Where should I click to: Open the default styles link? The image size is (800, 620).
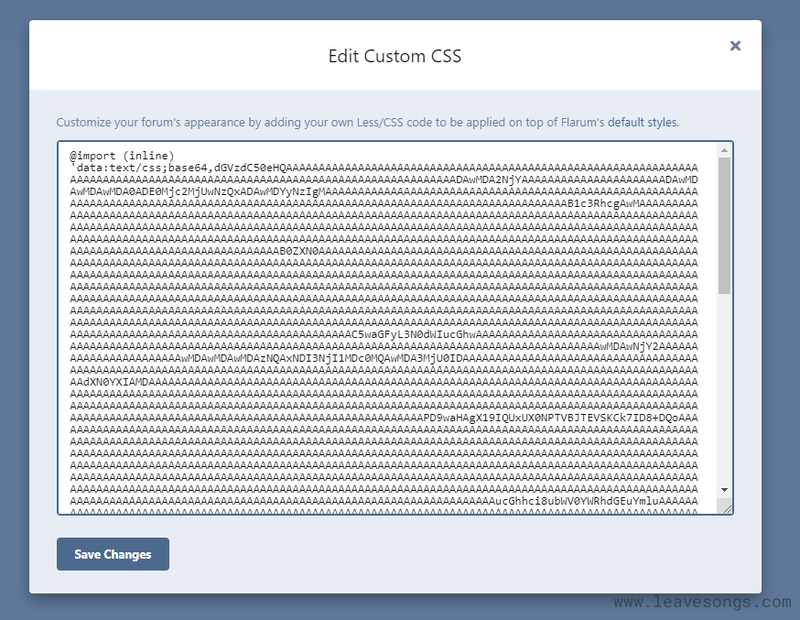coord(642,122)
